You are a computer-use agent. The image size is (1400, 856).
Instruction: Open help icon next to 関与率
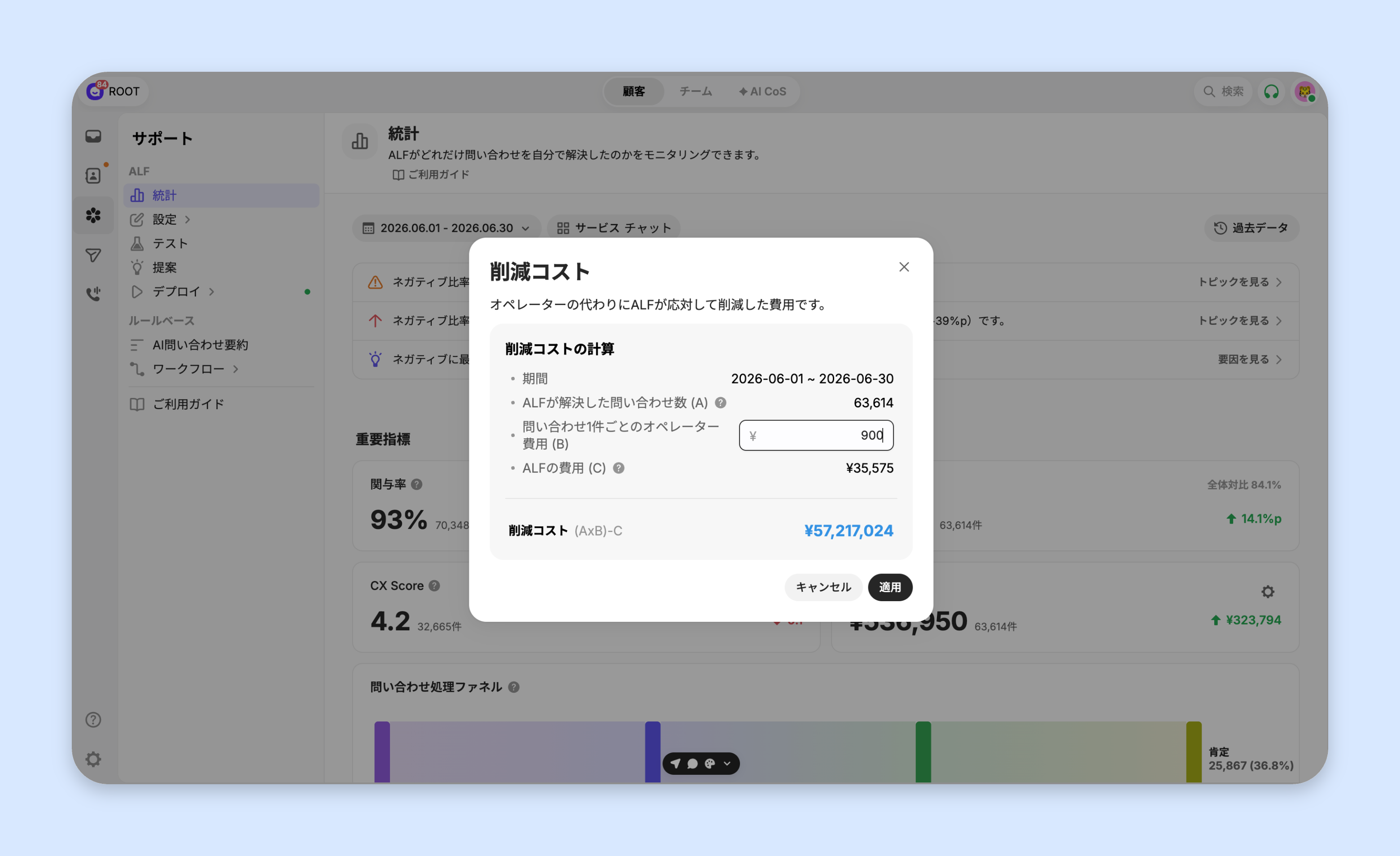point(416,485)
